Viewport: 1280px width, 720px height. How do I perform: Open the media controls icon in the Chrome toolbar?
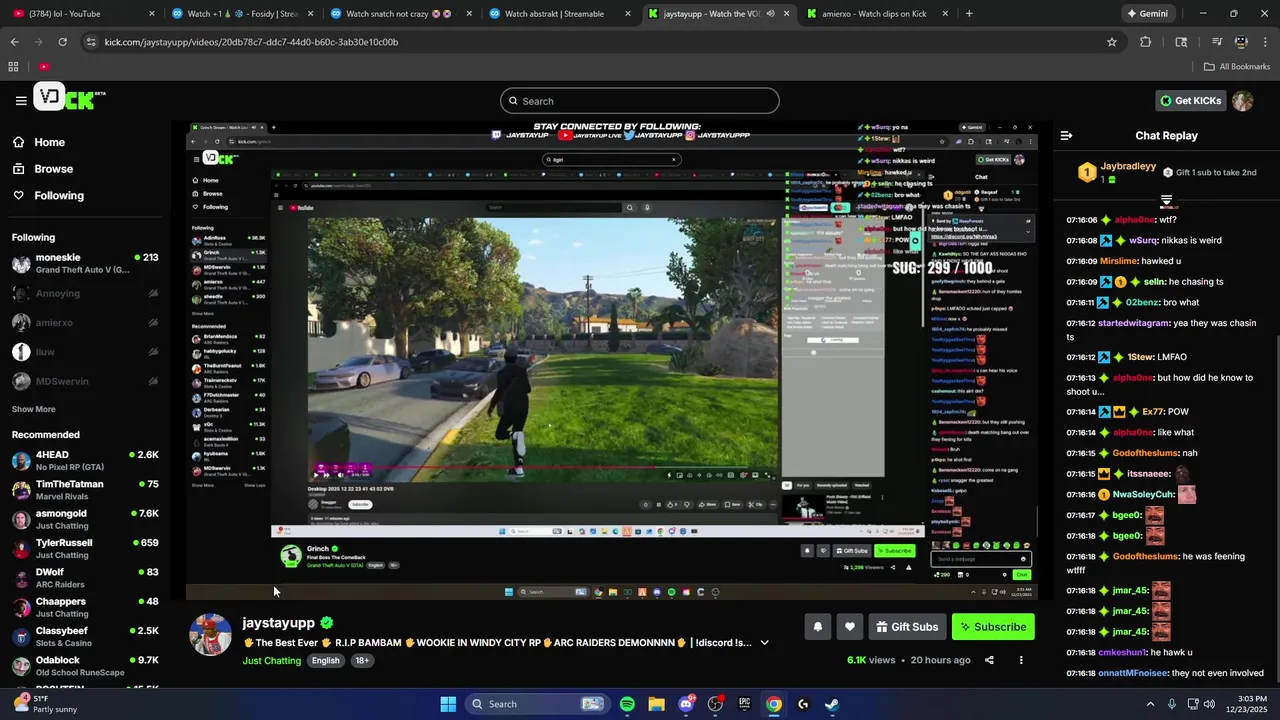1217,42
